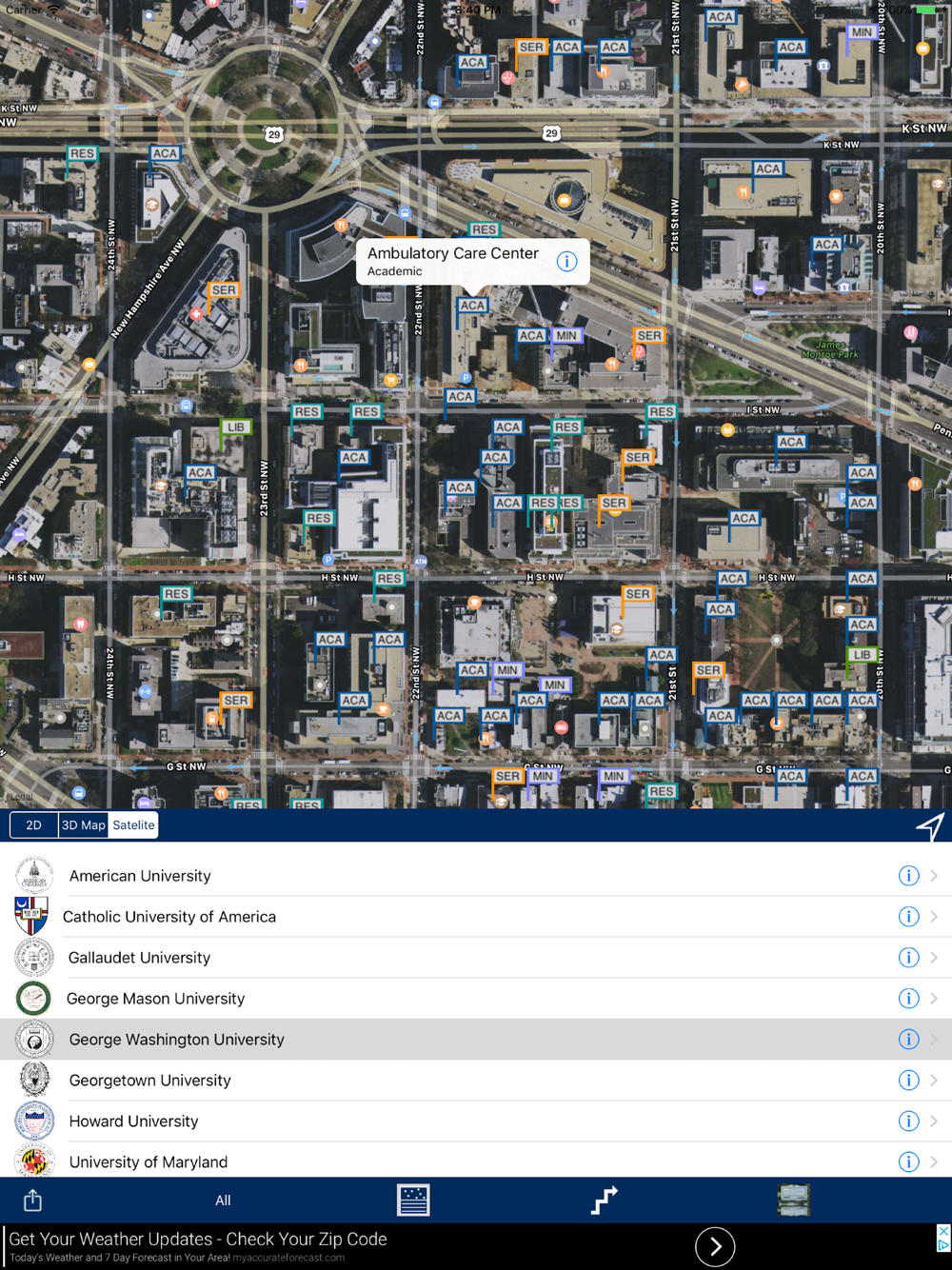Image resolution: width=952 pixels, height=1270 pixels.
Task: Click the Howard University seal logo
Action: [x=34, y=1121]
